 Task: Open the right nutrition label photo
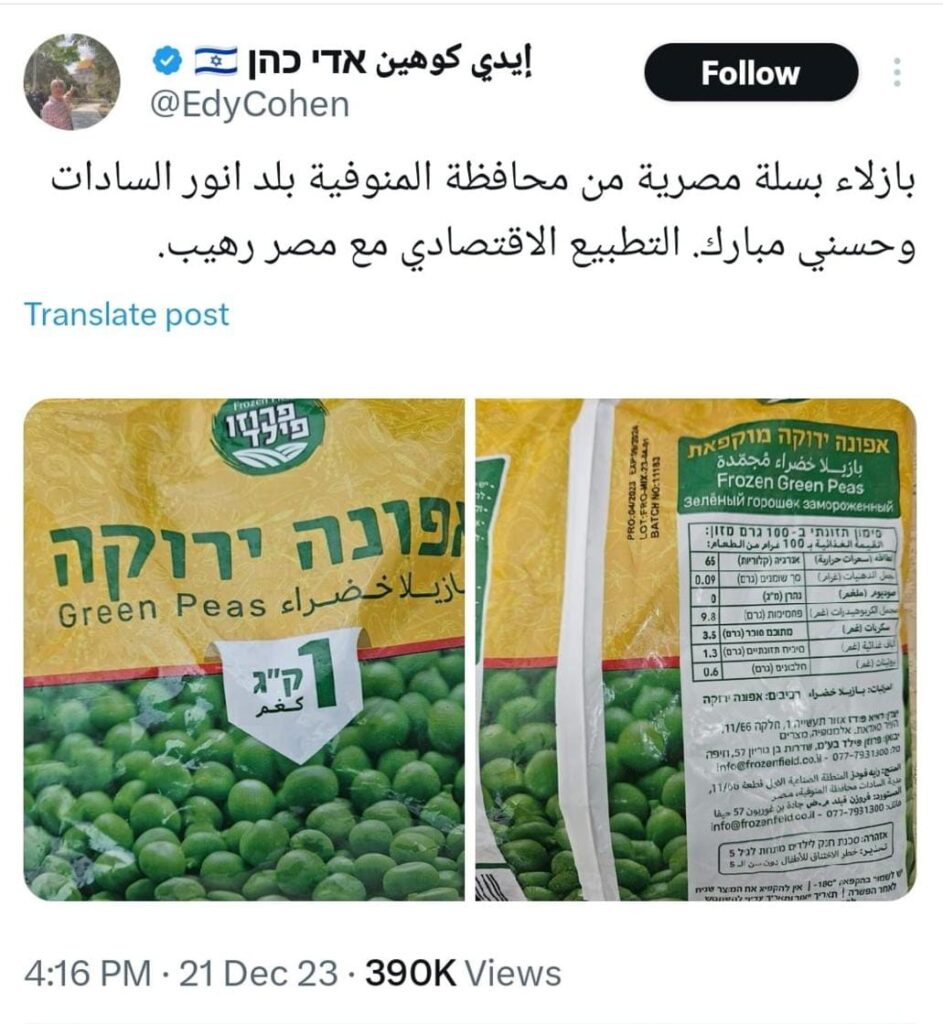pyautogui.click(x=696, y=650)
